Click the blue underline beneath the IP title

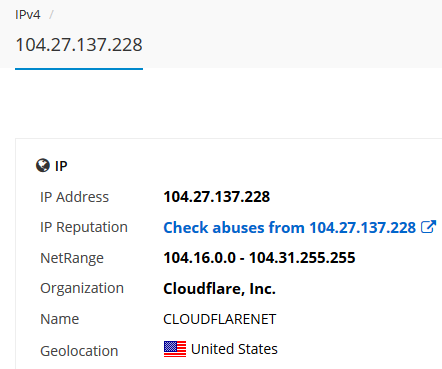(x=79, y=69)
